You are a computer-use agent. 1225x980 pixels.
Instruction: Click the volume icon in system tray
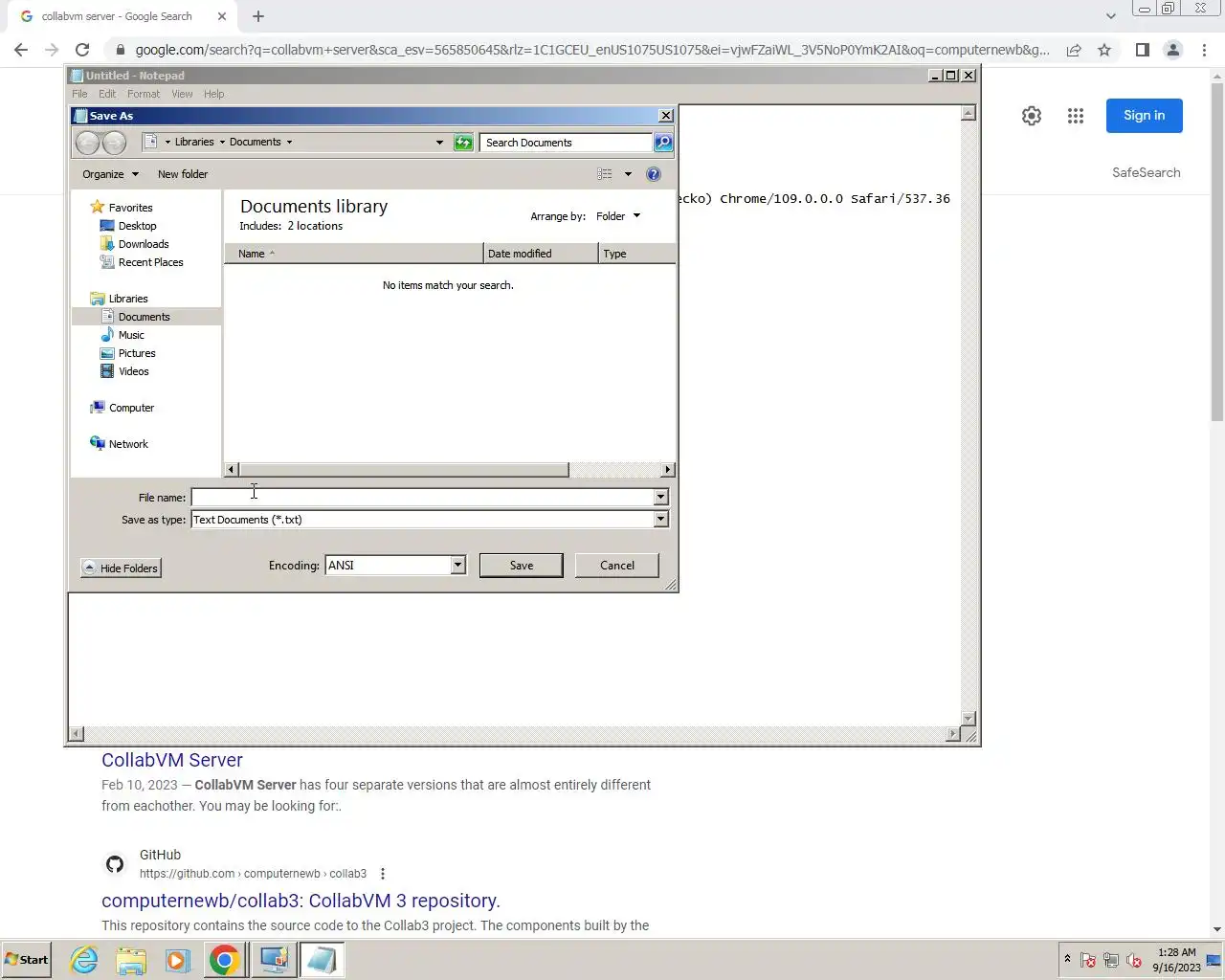(x=1134, y=960)
